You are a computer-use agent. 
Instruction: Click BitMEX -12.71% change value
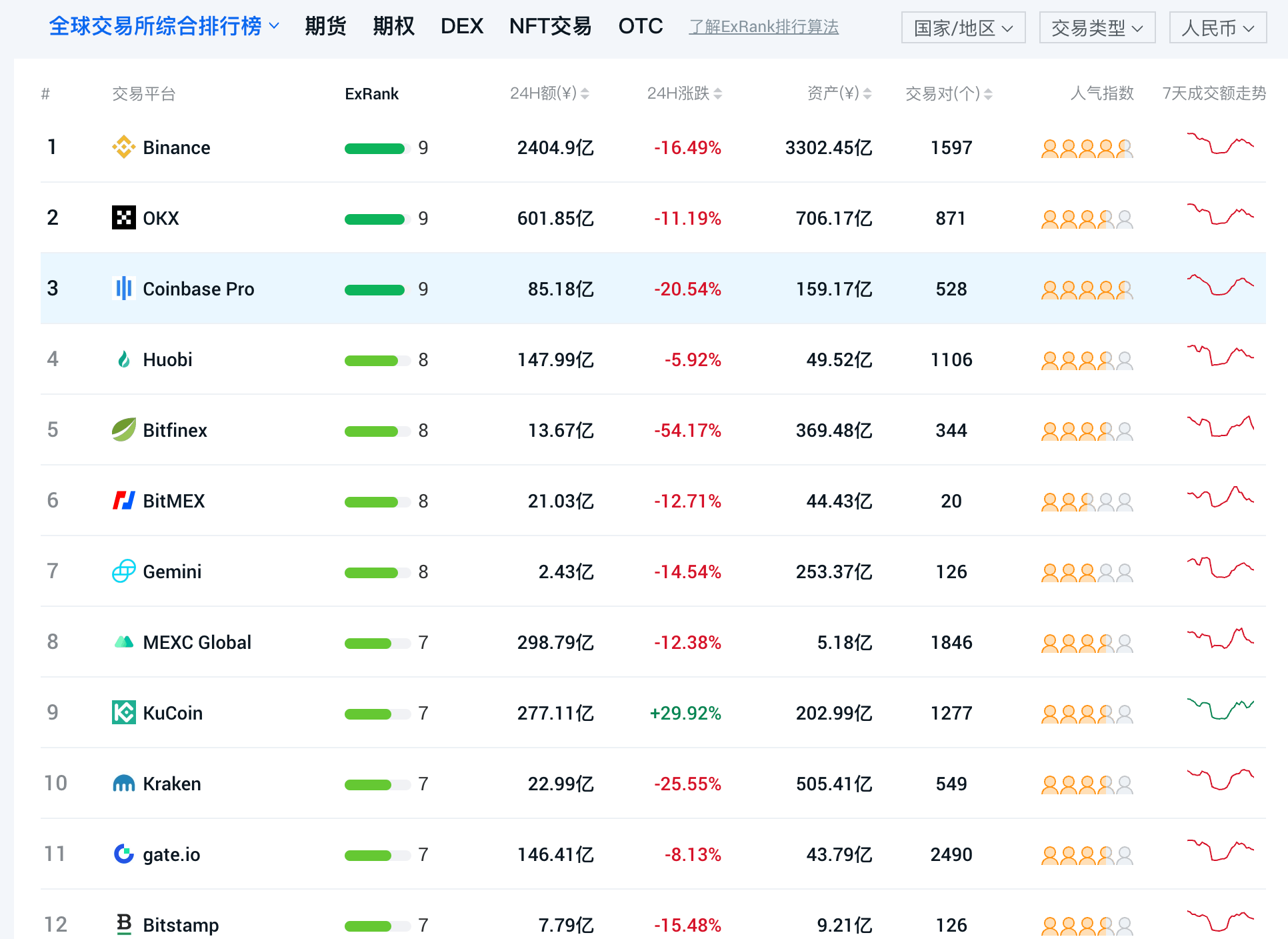(687, 501)
